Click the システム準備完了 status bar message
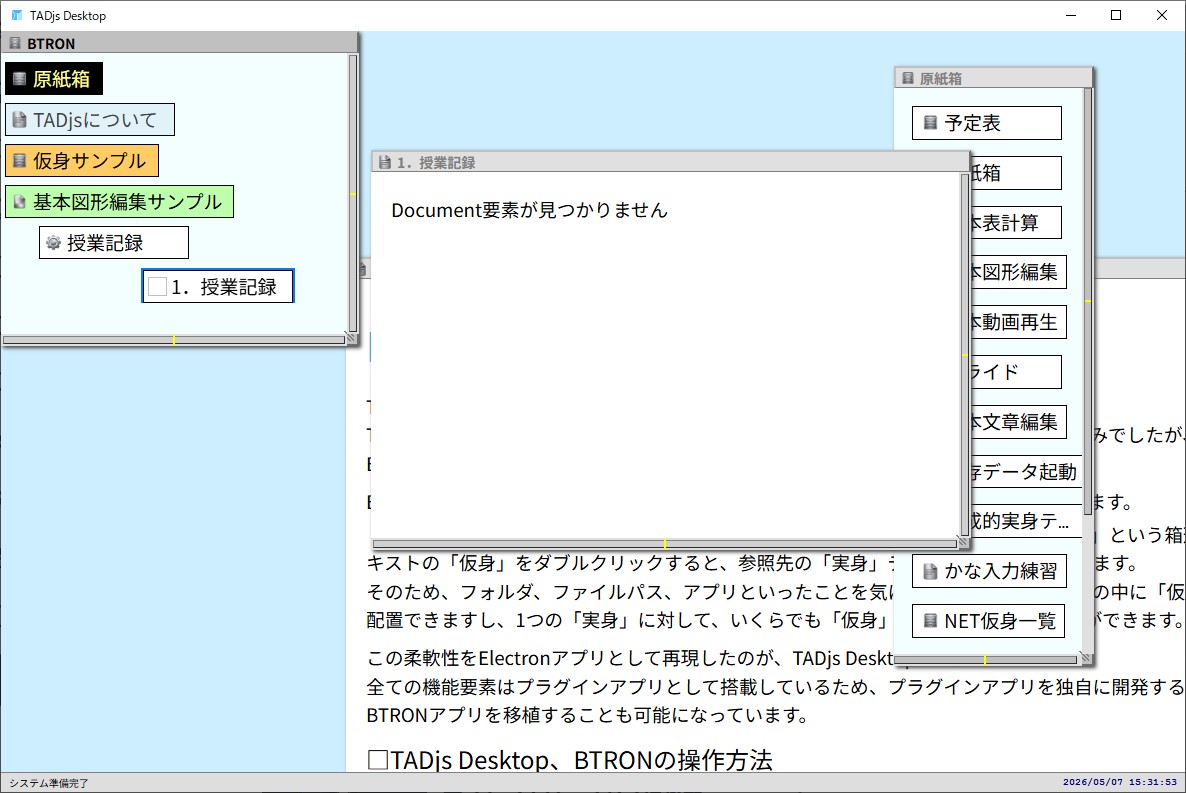Viewport: 1186px width, 793px height. [48, 783]
